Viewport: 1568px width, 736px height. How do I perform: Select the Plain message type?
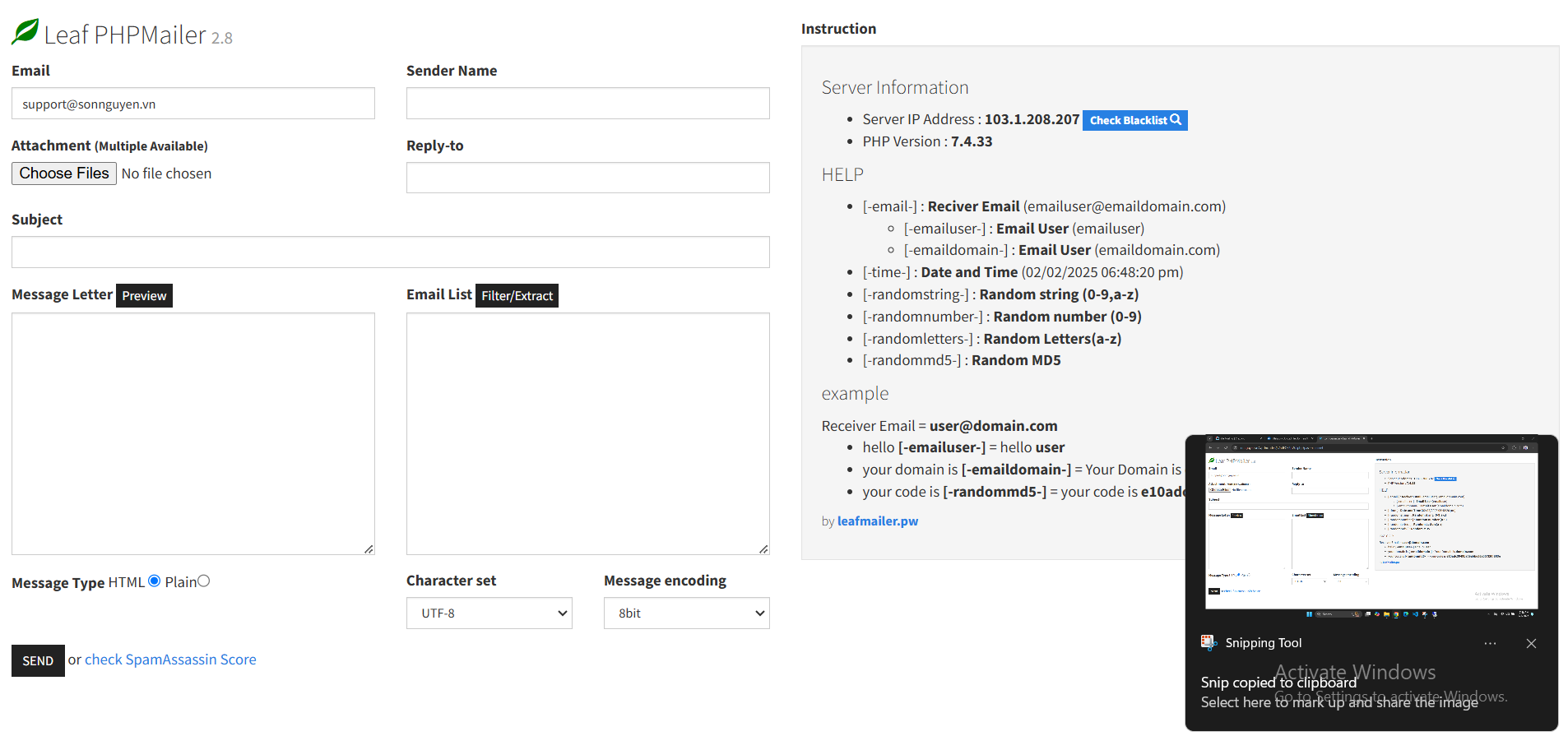pyautogui.click(x=204, y=581)
